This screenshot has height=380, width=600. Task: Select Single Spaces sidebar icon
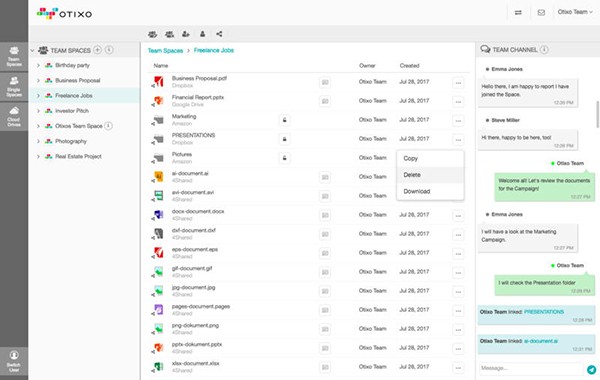click(x=14, y=86)
